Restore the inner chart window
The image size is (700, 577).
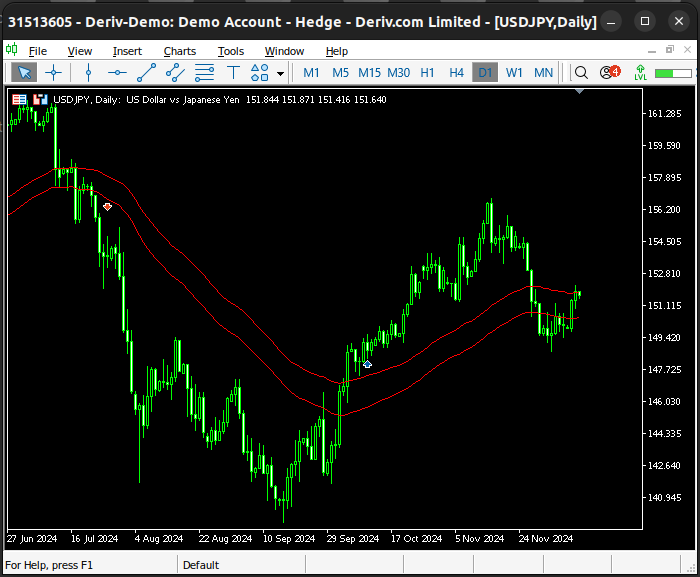(x=670, y=50)
